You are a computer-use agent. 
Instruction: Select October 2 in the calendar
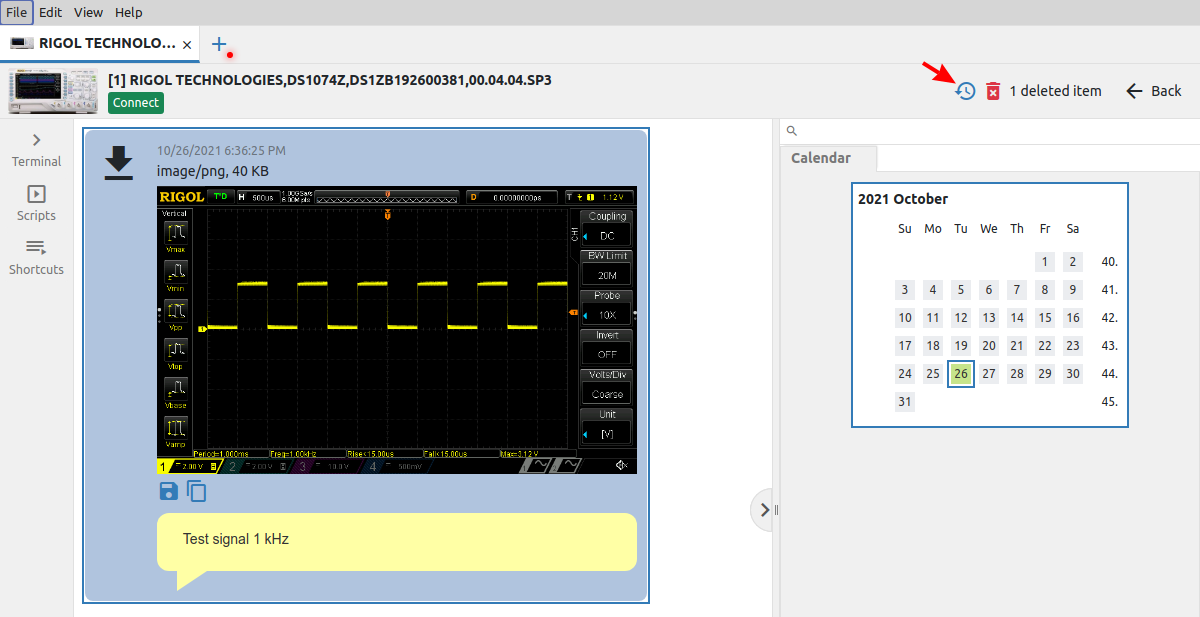(1073, 262)
